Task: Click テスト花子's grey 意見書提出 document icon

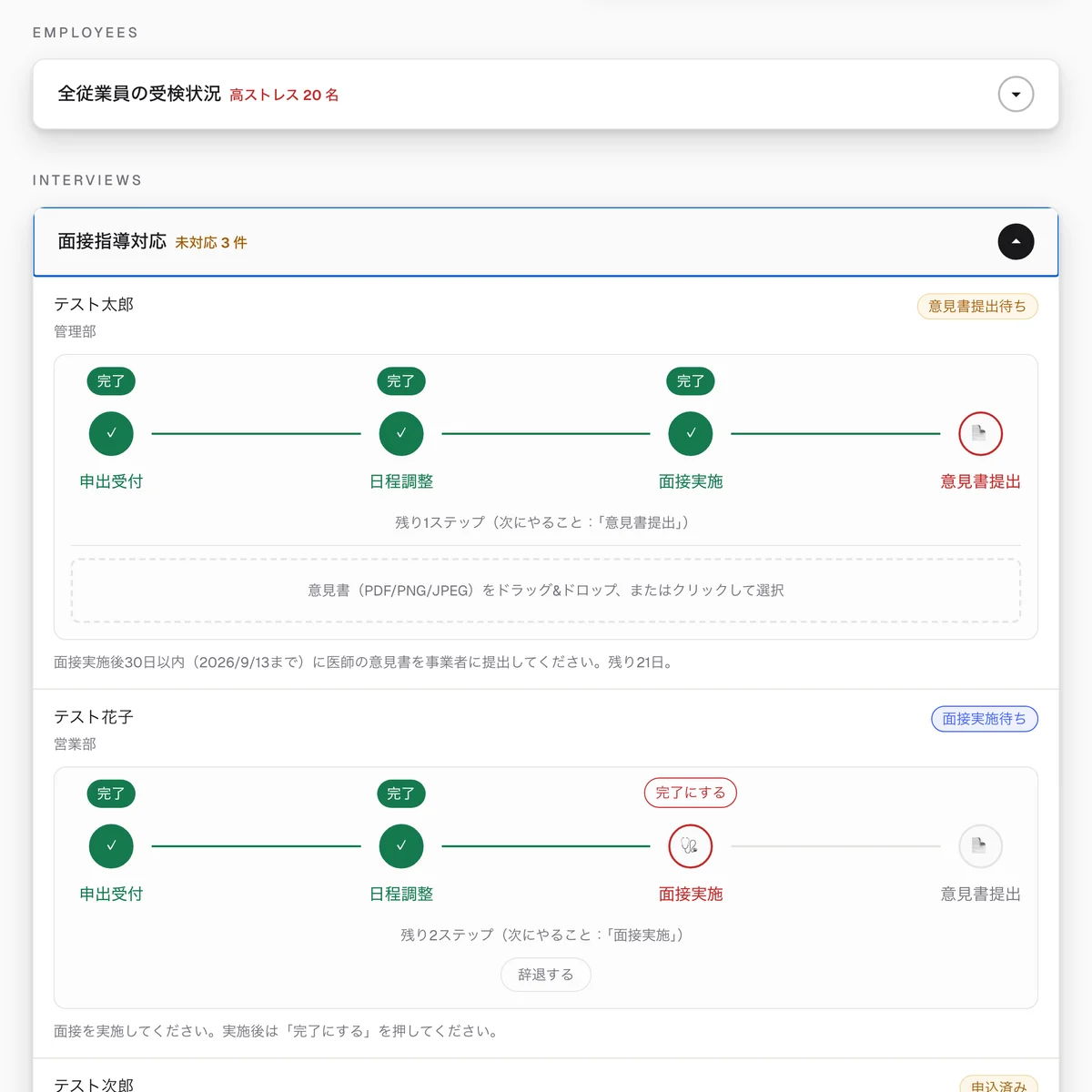Action: point(980,846)
